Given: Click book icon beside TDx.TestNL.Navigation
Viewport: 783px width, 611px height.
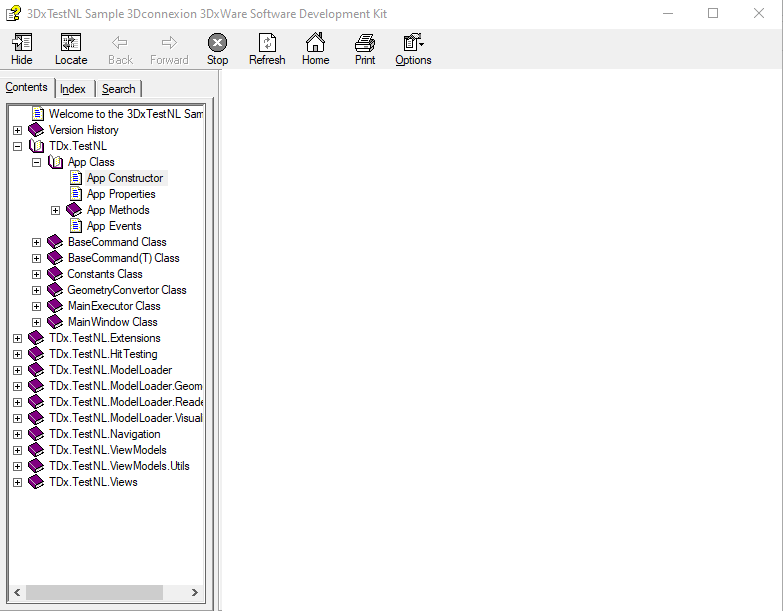Looking at the screenshot, I should (x=36, y=434).
